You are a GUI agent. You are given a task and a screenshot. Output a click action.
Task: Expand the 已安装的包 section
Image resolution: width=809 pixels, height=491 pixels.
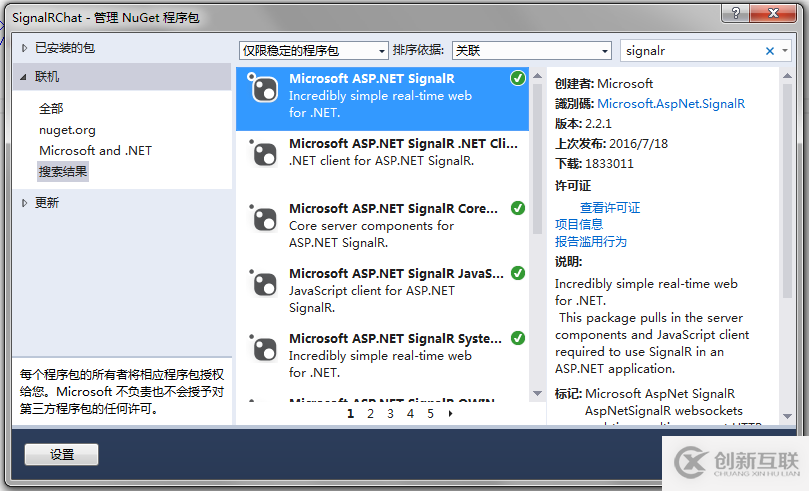point(24,48)
